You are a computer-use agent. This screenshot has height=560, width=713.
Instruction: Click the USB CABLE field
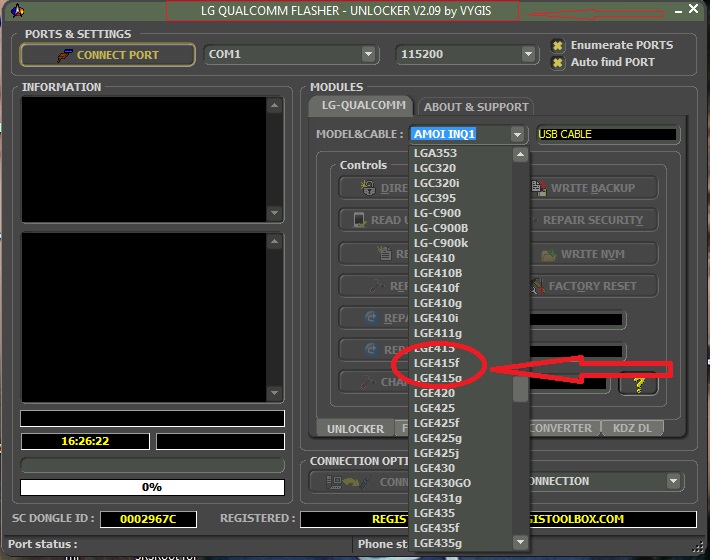point(607,135)
